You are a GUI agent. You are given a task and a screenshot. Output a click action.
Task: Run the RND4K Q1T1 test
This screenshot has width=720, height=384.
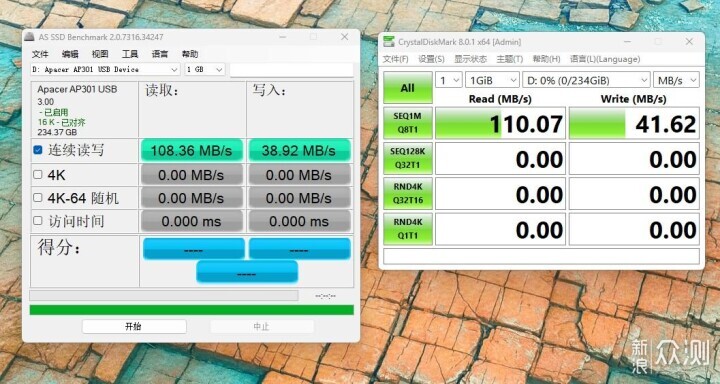(408, 229)
